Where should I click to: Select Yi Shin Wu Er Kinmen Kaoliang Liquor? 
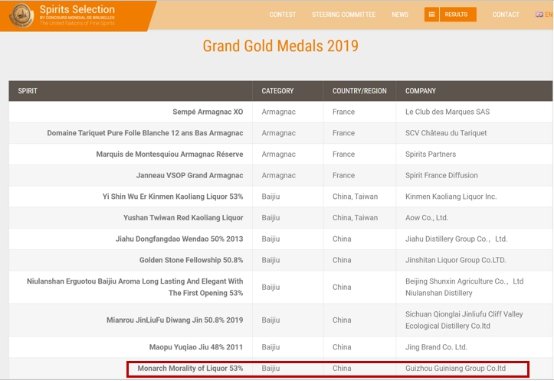[173, 197]
